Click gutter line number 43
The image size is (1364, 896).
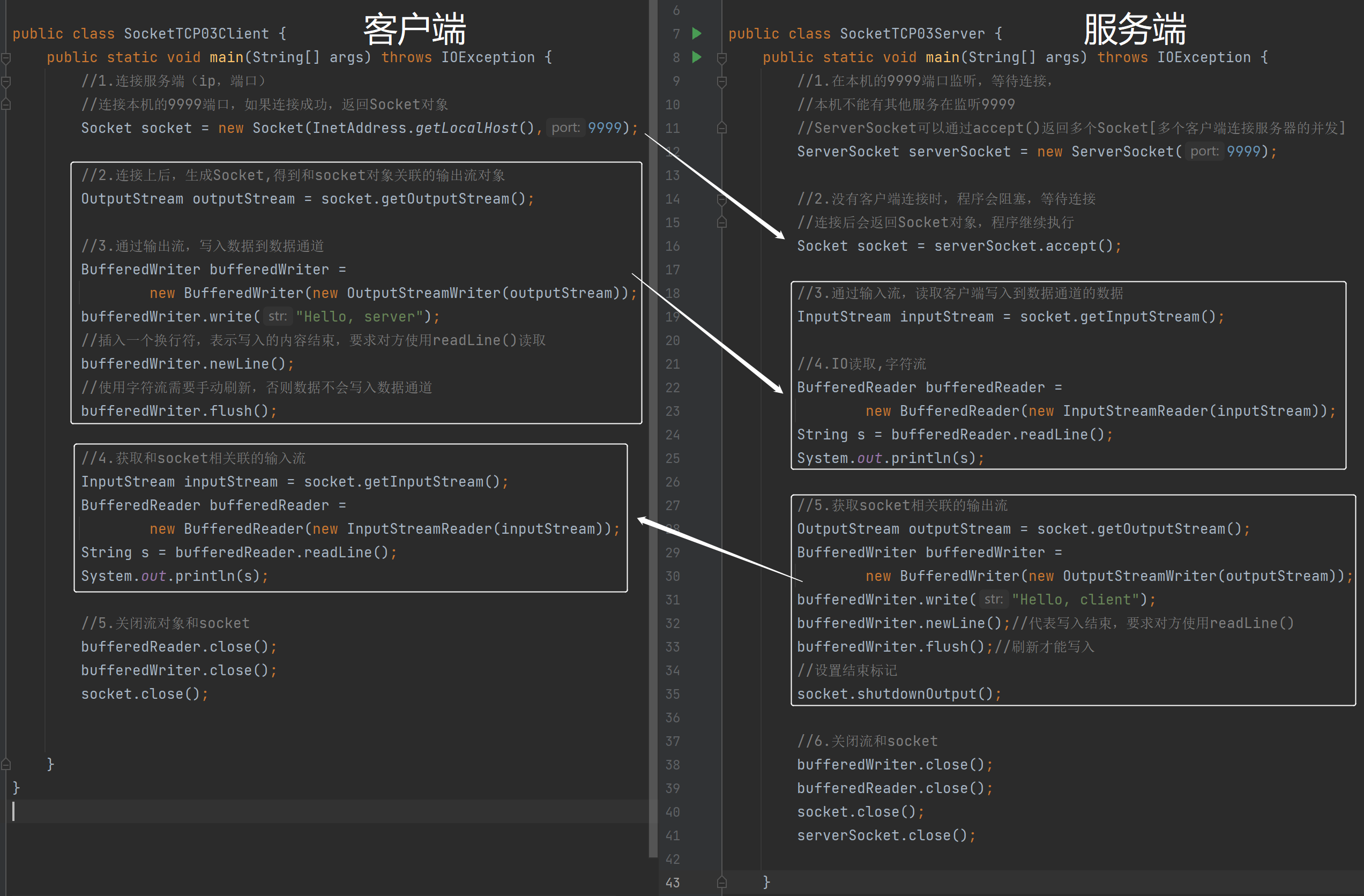pyautogui.click(x=672, y=882)
